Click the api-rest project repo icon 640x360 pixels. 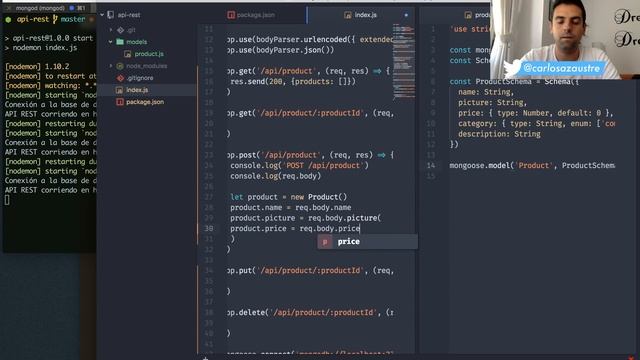tap(111, 15)
